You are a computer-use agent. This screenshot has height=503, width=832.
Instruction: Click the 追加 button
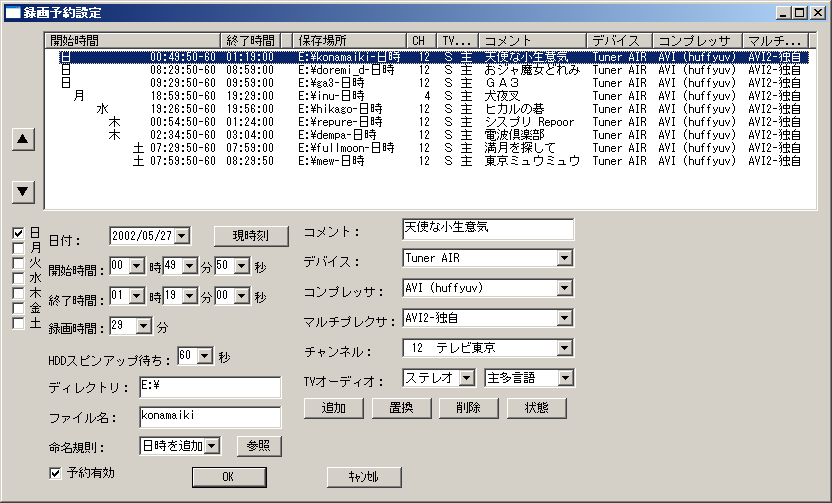pos(334,408)
